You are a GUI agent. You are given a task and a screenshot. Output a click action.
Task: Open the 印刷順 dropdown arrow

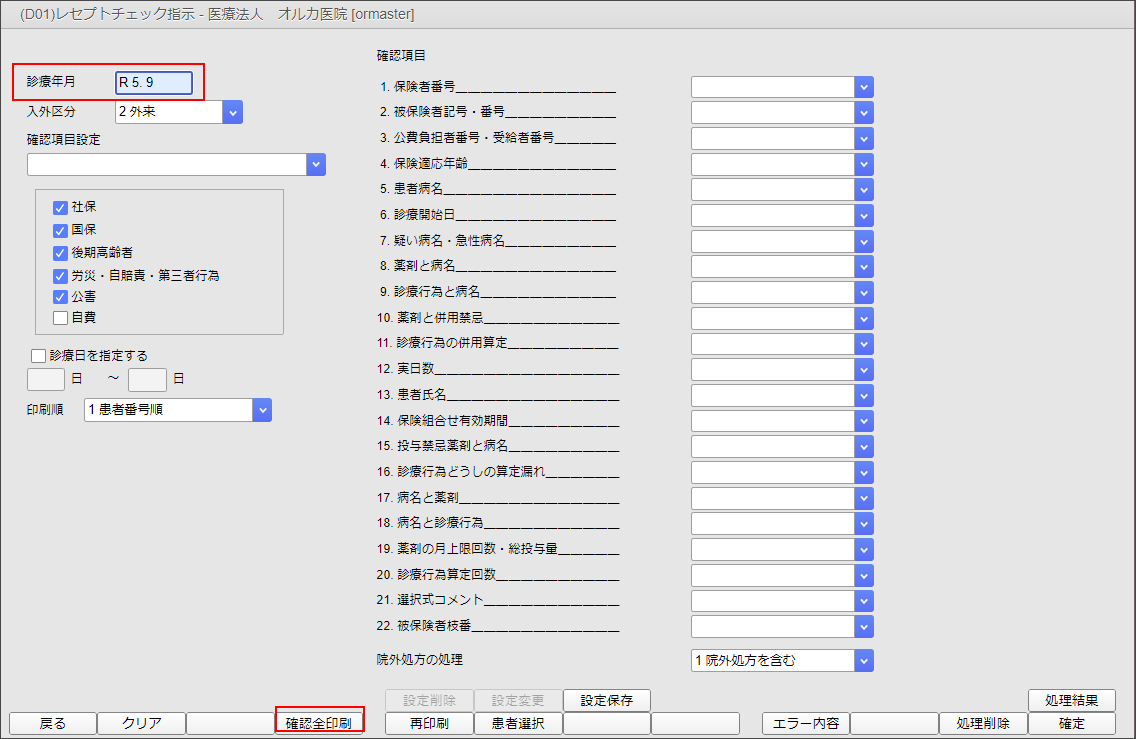(261, 409)
